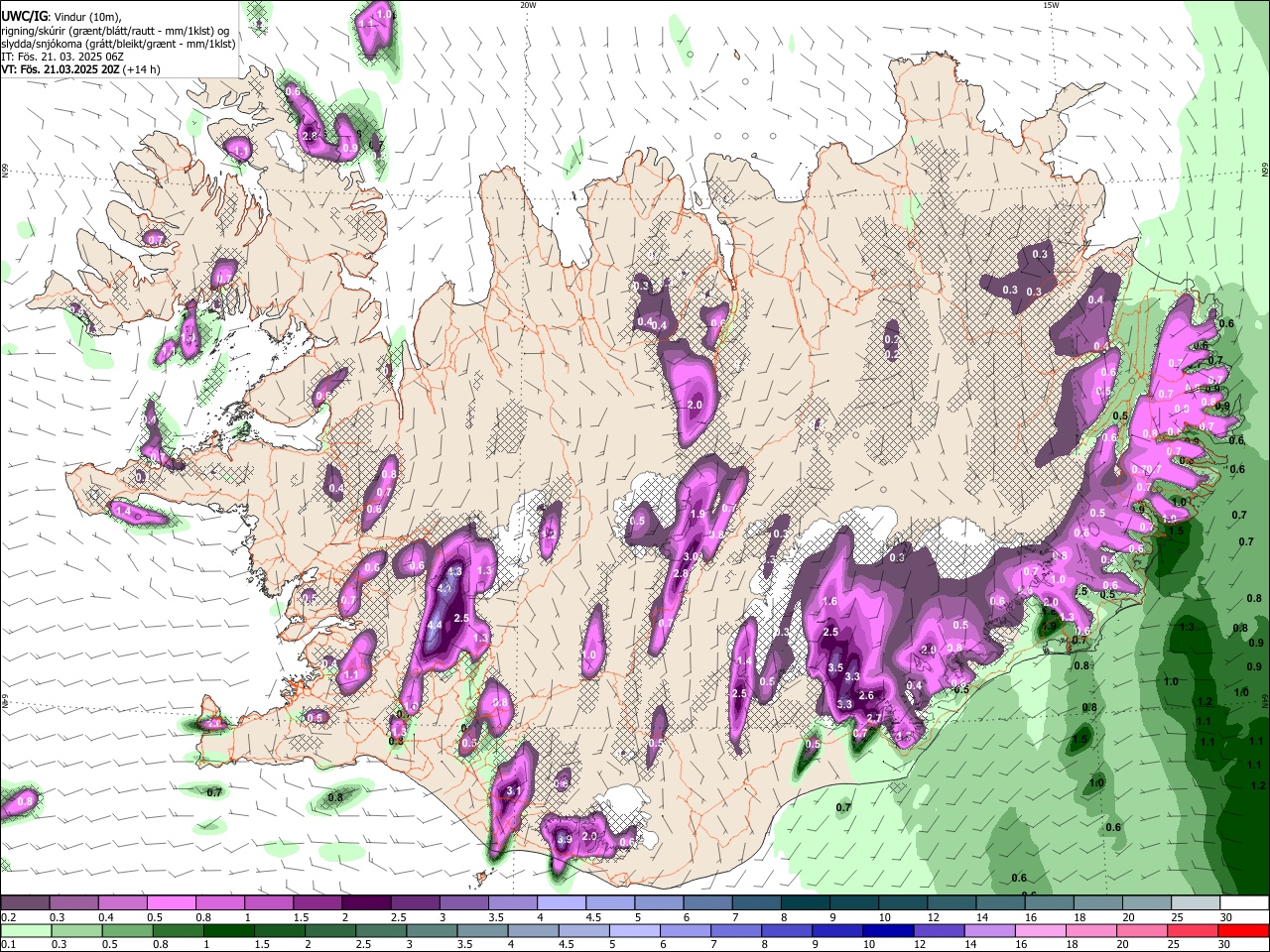The height and width of the screenshot is (952, 1270).
Task: Click the '3.9' precipitation value near the south coast
Action: pos(565,839)
